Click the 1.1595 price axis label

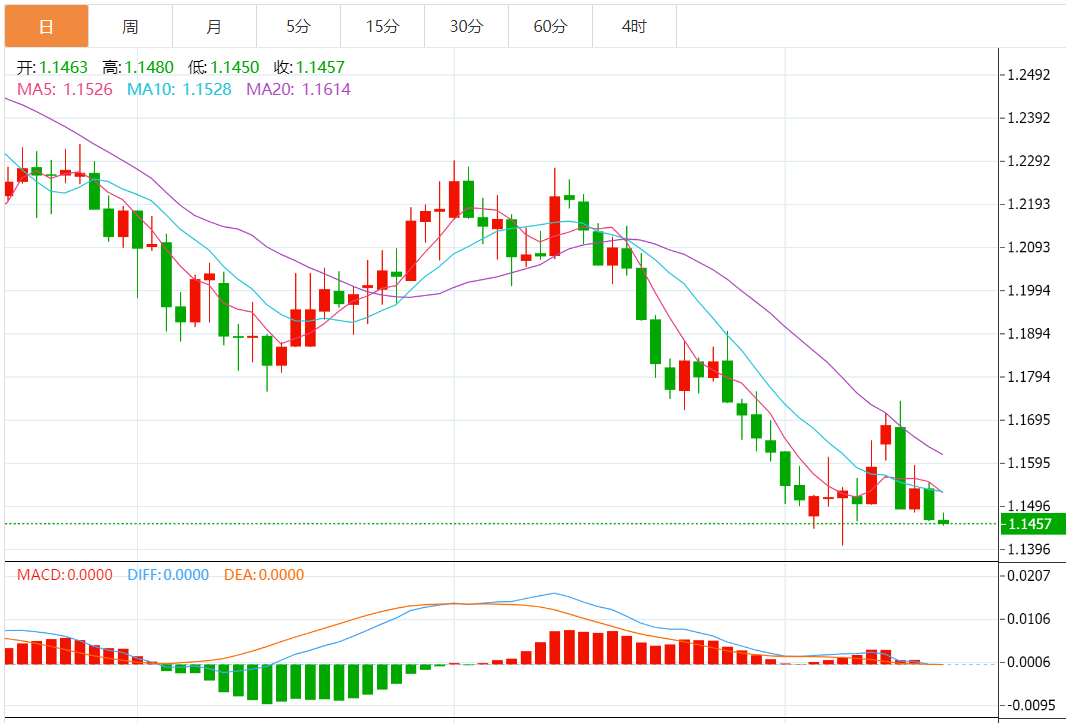(1030, 463)
